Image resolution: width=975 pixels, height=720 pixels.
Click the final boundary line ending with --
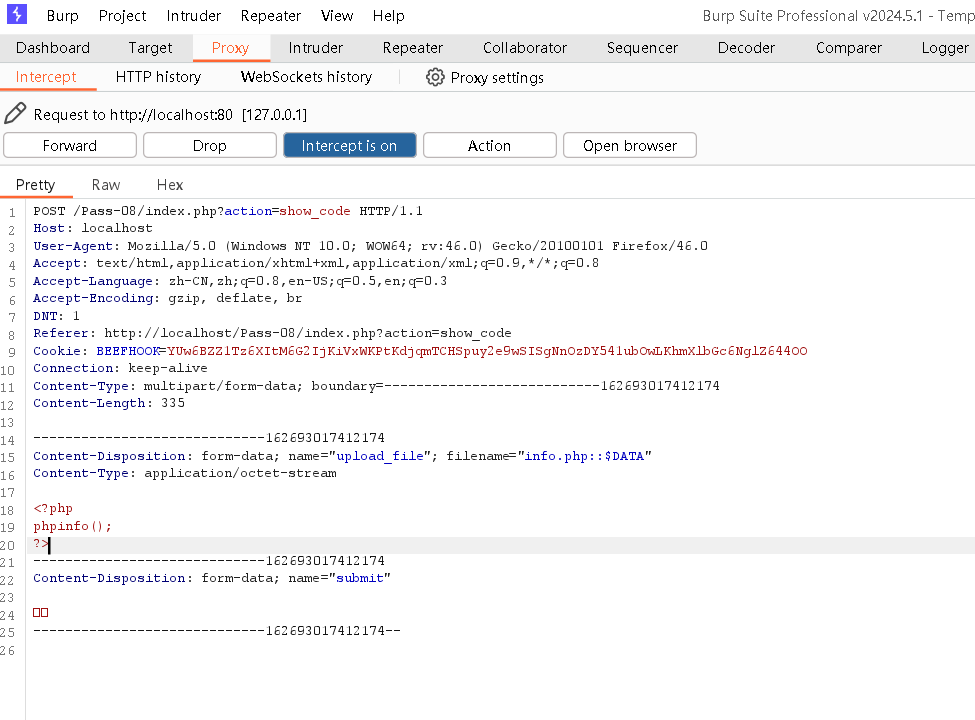(217, 630)
